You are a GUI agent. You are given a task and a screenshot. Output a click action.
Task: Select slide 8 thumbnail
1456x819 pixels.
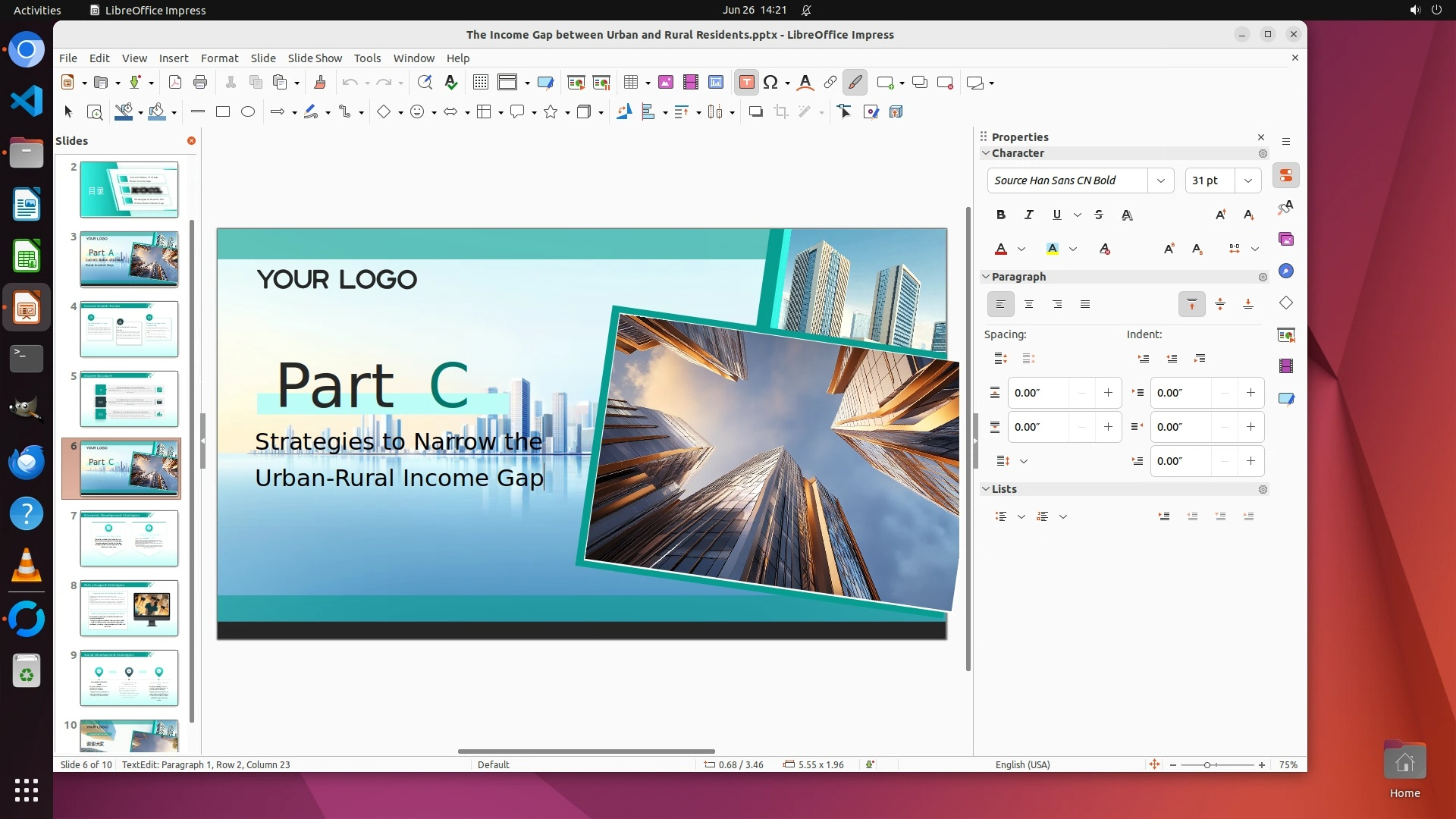129,608
